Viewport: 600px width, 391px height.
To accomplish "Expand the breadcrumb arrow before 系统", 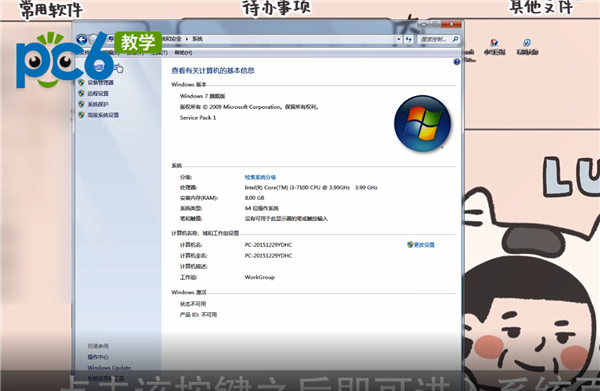I will (187, 39).
